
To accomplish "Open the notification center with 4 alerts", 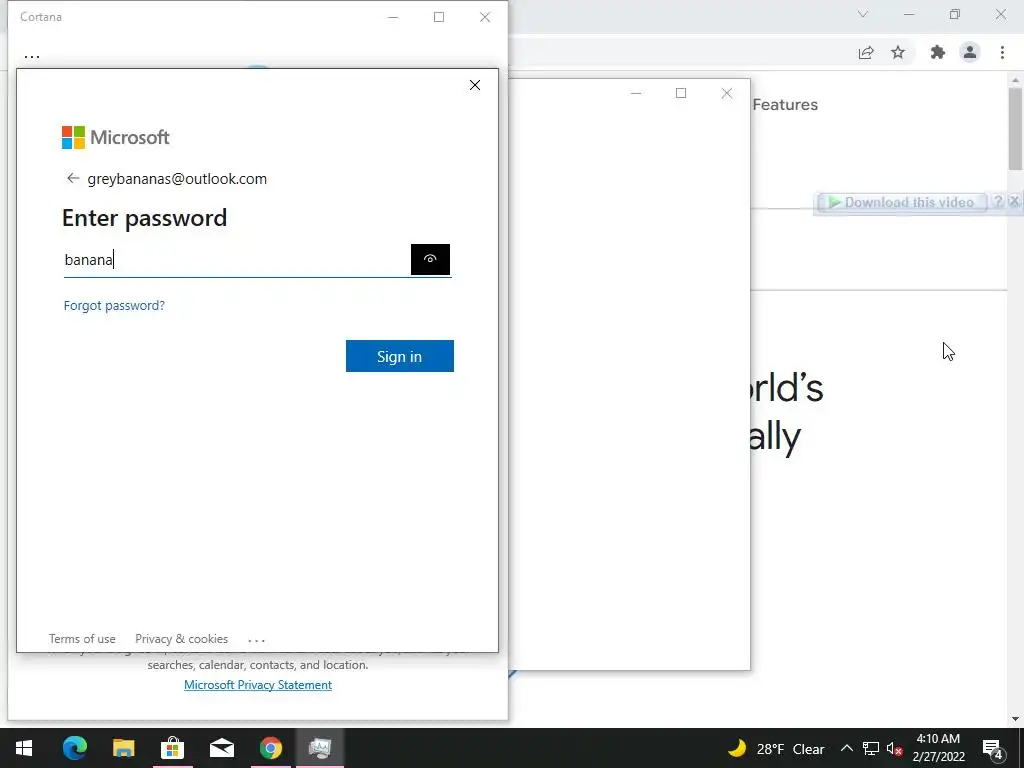I will (993, 749).
